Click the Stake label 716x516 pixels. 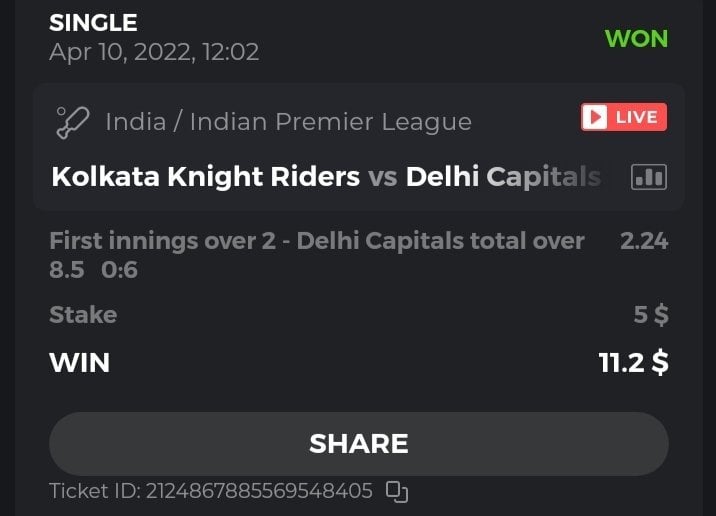coord(83,315)
